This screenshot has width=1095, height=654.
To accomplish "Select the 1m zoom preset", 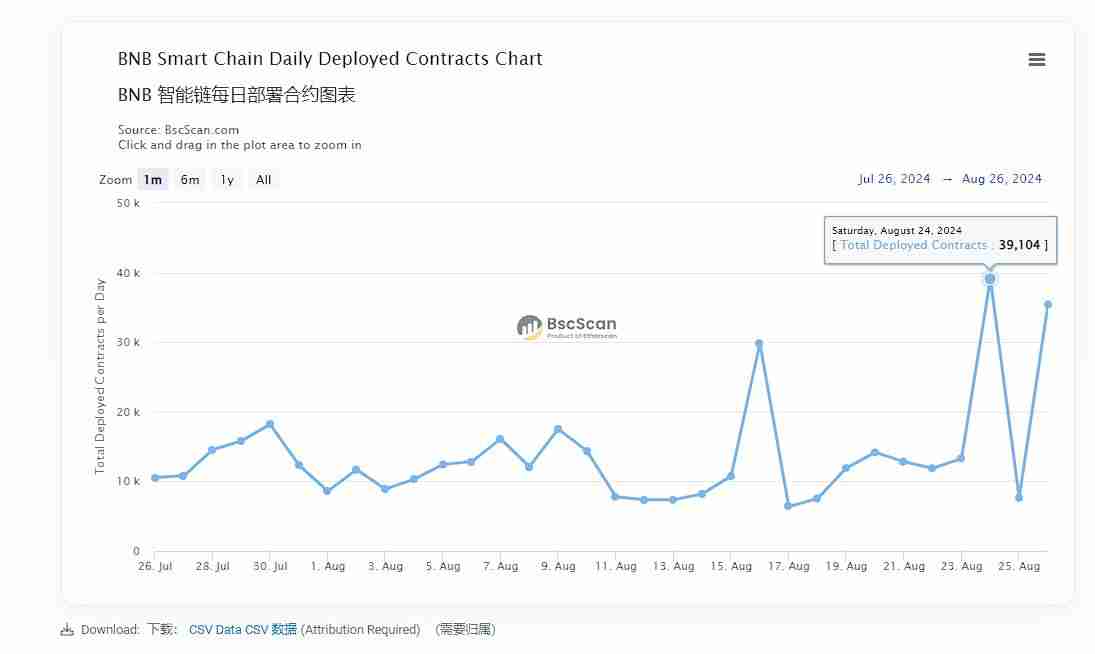I will 152,180.
